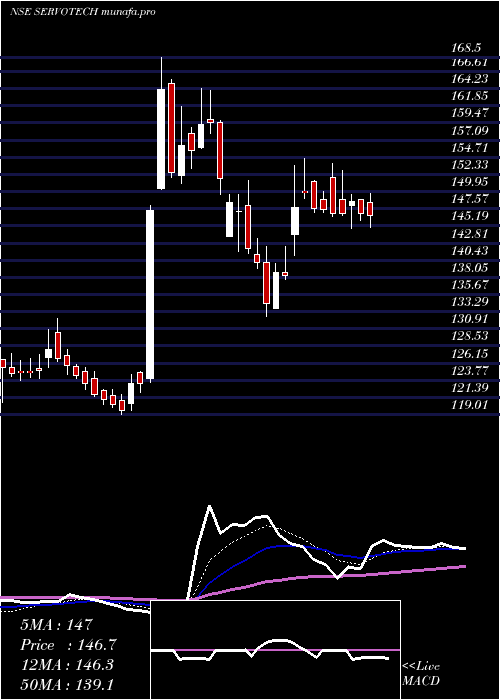Click the 5MA : 147 readout

tap(56, 625)
